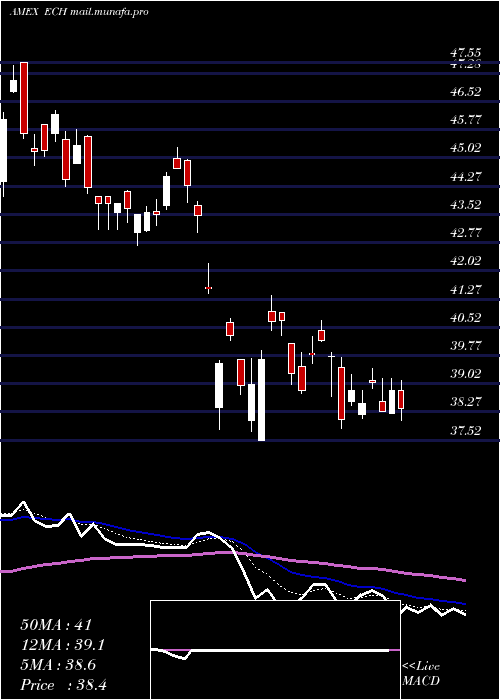Screen dimensions: 500x700
Task: Click the 41.27 price axis label
Action: click(x=466, y=290)
